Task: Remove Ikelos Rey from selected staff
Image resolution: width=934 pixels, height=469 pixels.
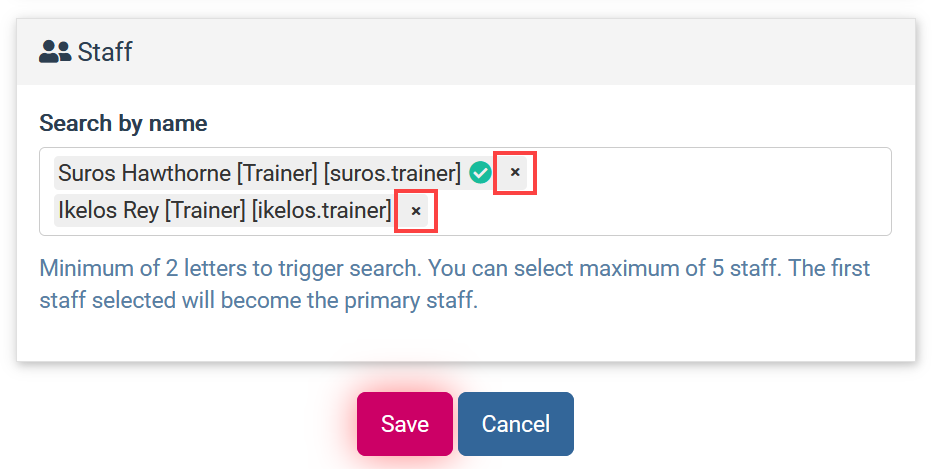Action: (x=416, y=211)
